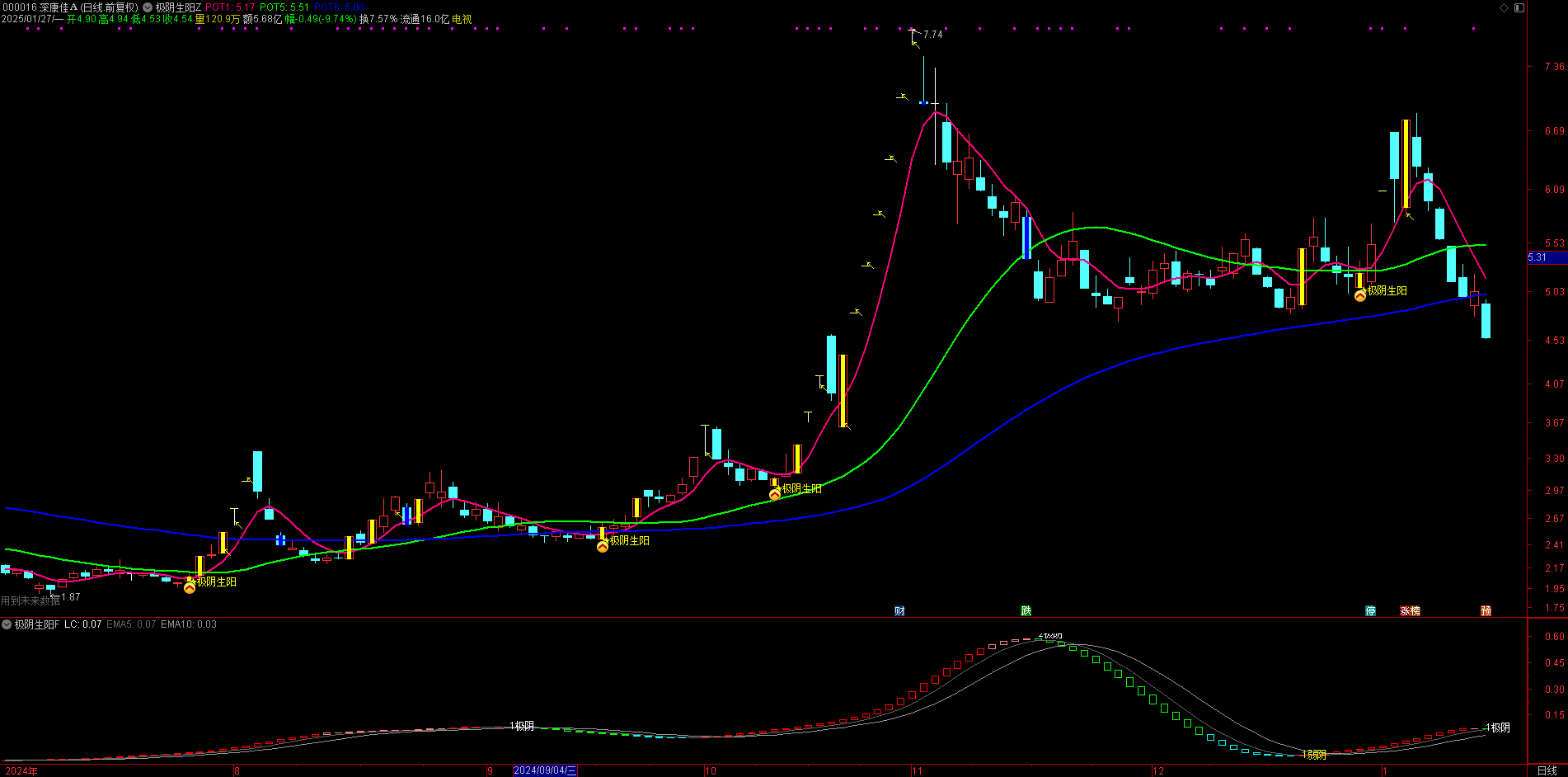
Task: Click the diamond icon at top right
Action: point(1504,7)
